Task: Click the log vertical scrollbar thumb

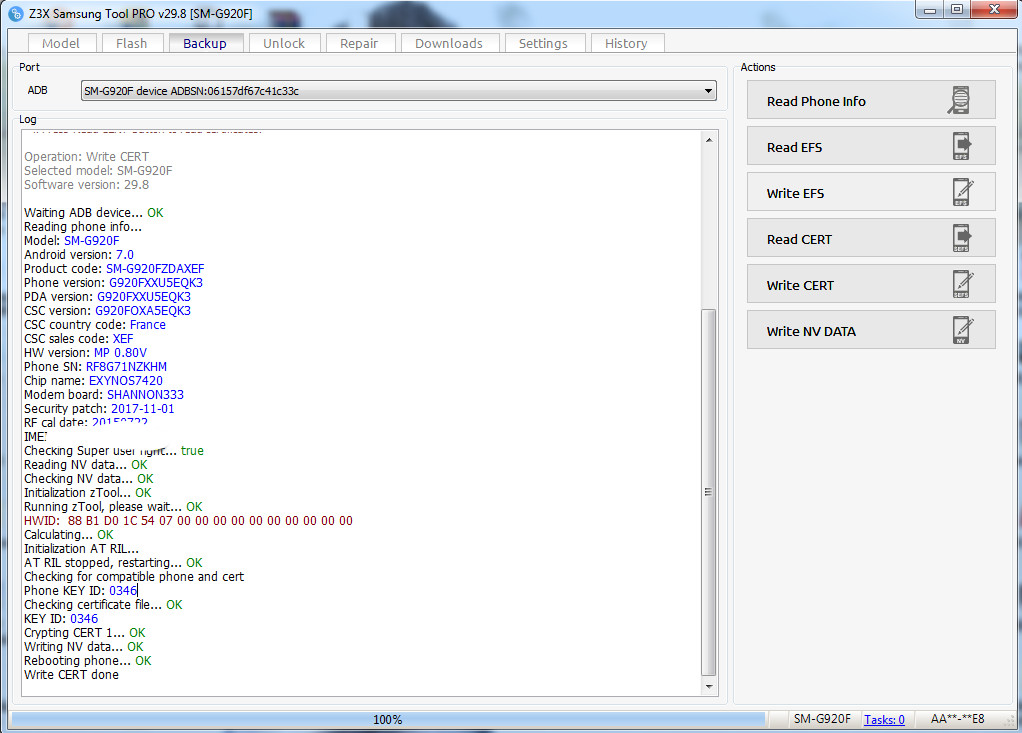Action: pyautogui.click(x=708, y=492)
